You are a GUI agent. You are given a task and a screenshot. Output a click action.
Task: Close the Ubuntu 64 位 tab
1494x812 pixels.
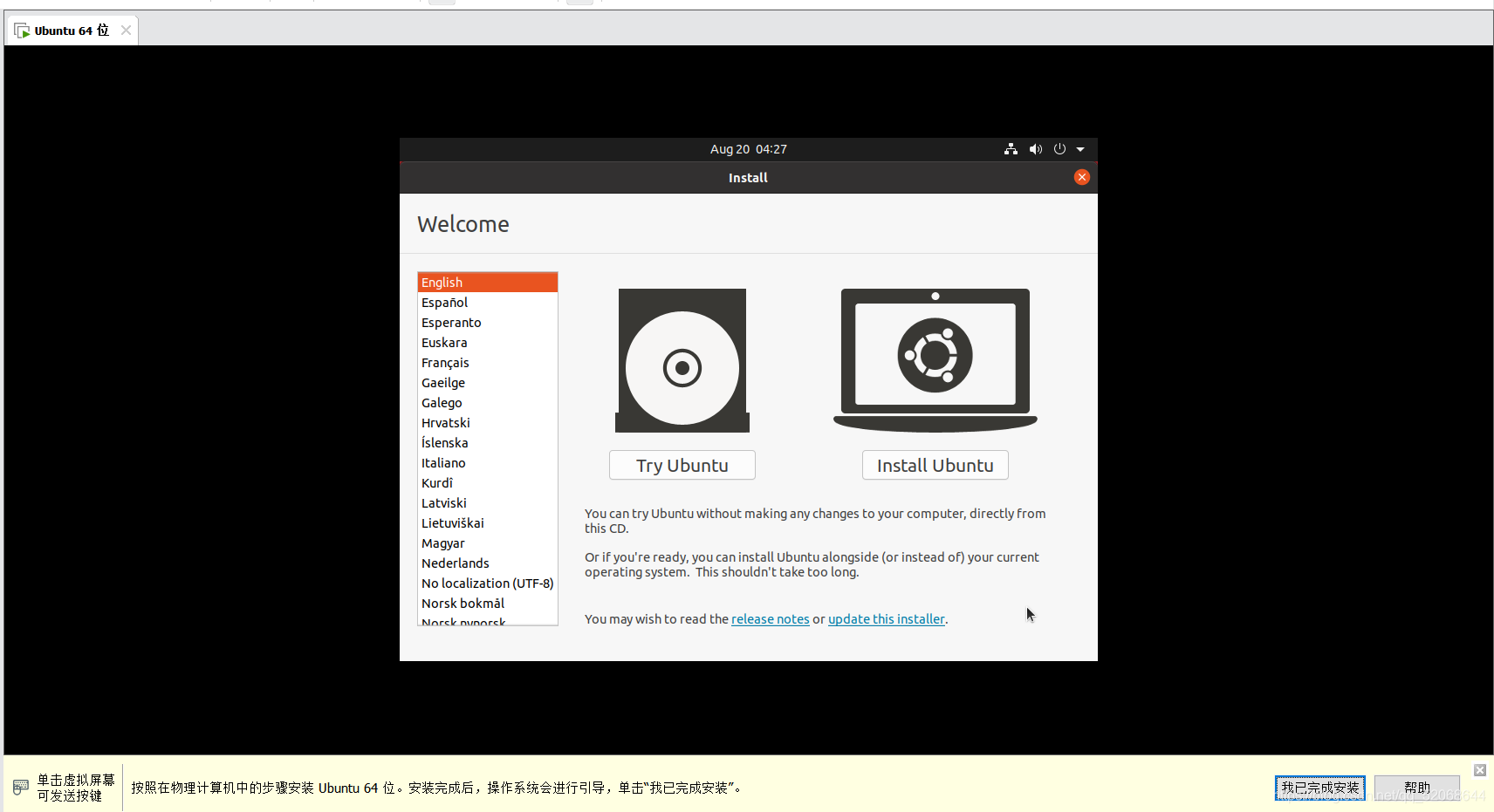click(127, 31)
